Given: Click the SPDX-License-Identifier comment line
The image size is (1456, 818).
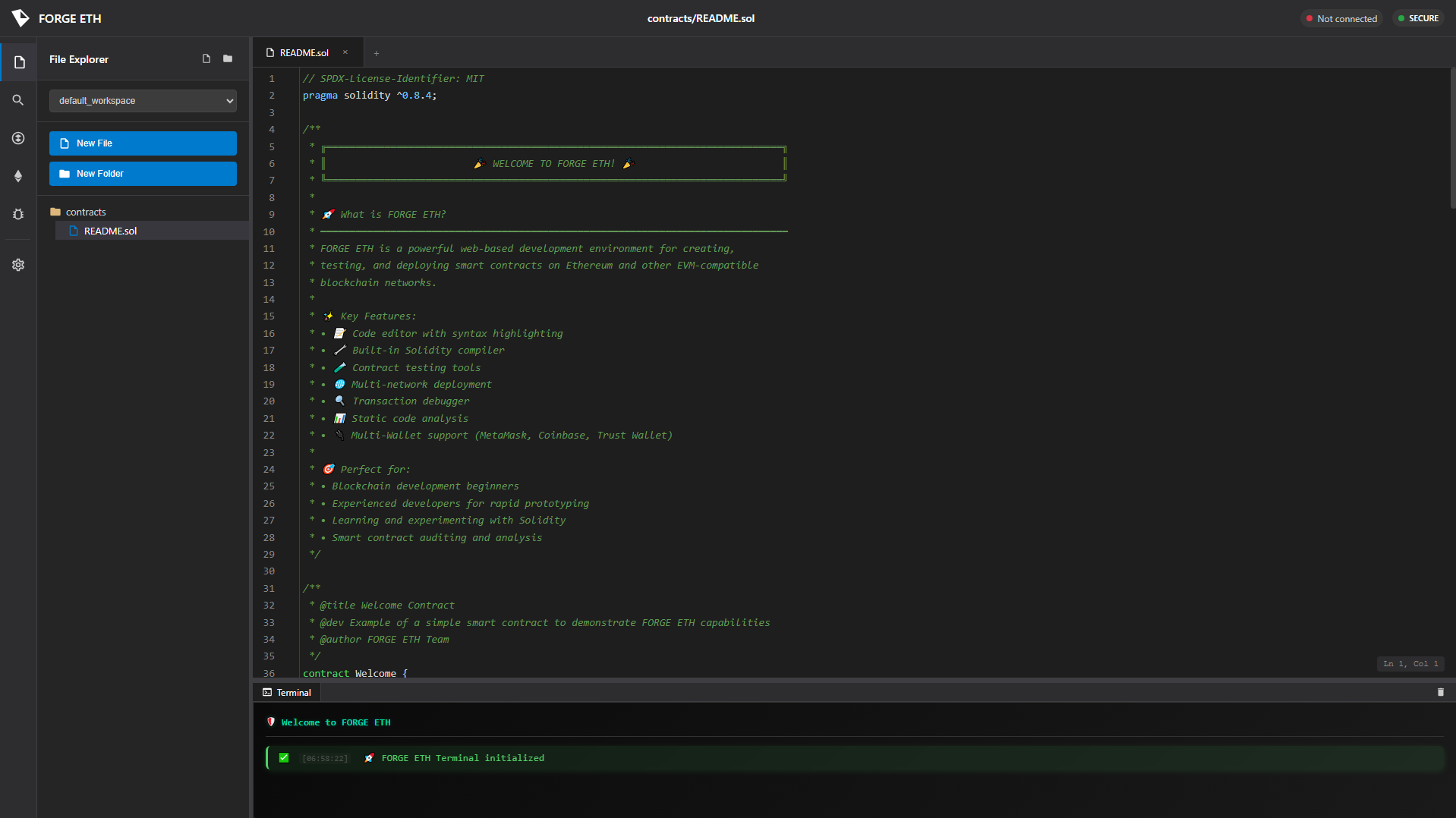Looking at the screenshot, I should coord(393,79).
